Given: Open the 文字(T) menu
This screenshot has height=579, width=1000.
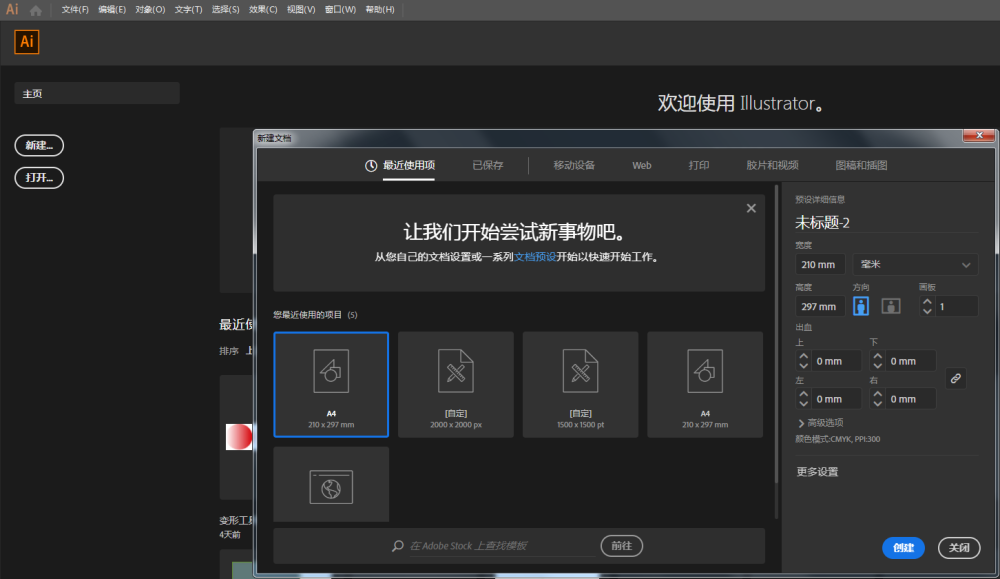Looking at the screenshot, I should (188, 10).
